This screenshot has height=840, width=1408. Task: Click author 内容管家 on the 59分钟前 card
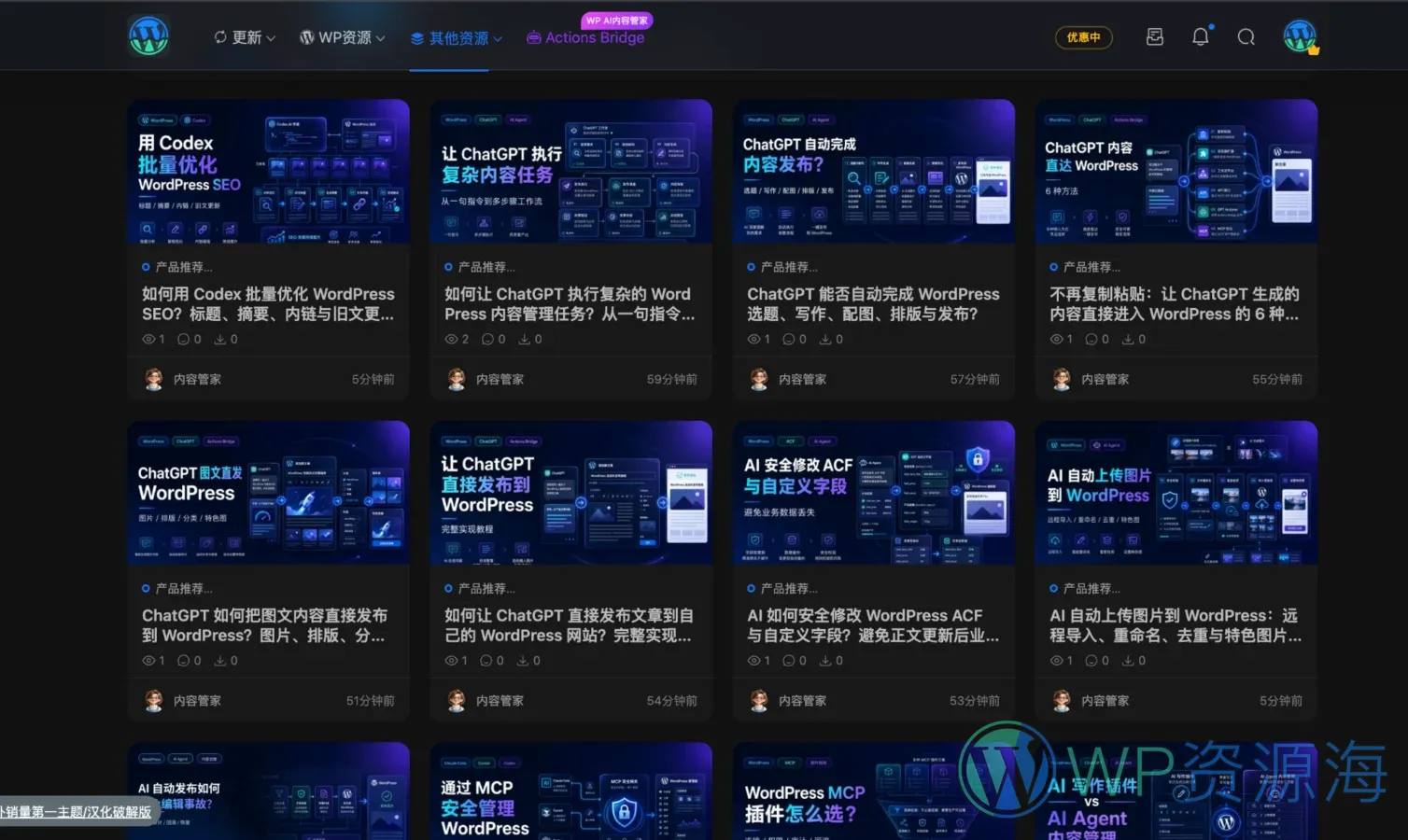tap(500, 380)
